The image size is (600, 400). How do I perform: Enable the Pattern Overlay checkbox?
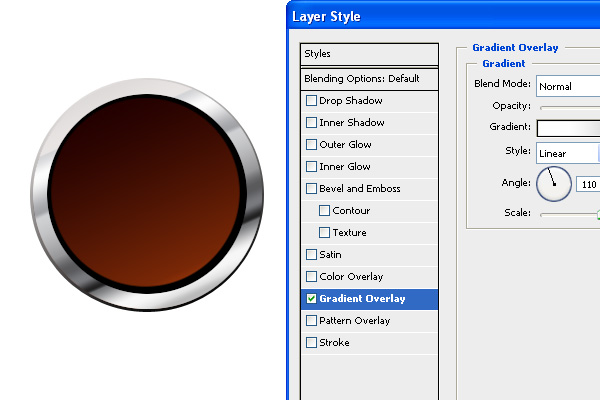click(x=312, y=321)
